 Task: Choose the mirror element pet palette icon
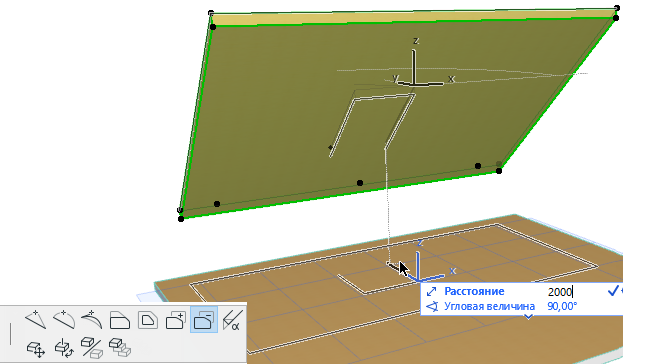[92, 348]
